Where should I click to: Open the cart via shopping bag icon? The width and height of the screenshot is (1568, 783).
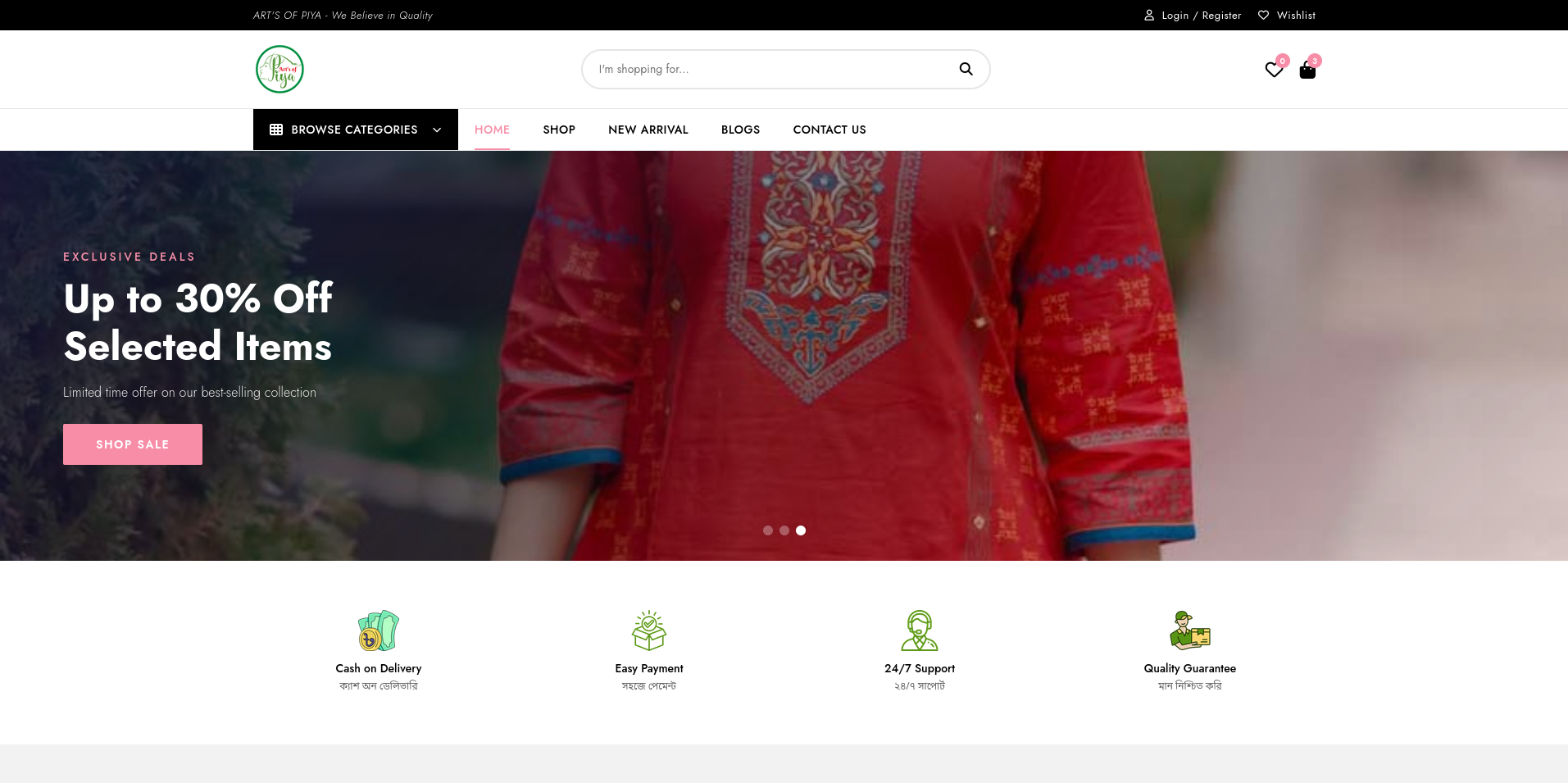point(1307,71)
